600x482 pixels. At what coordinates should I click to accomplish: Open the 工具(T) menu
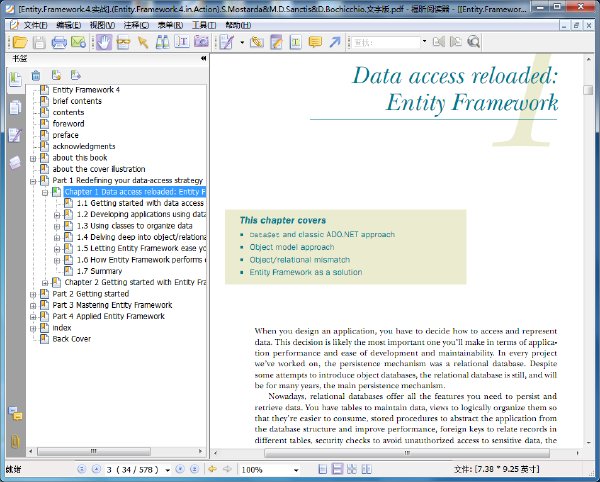click(204, 25)
